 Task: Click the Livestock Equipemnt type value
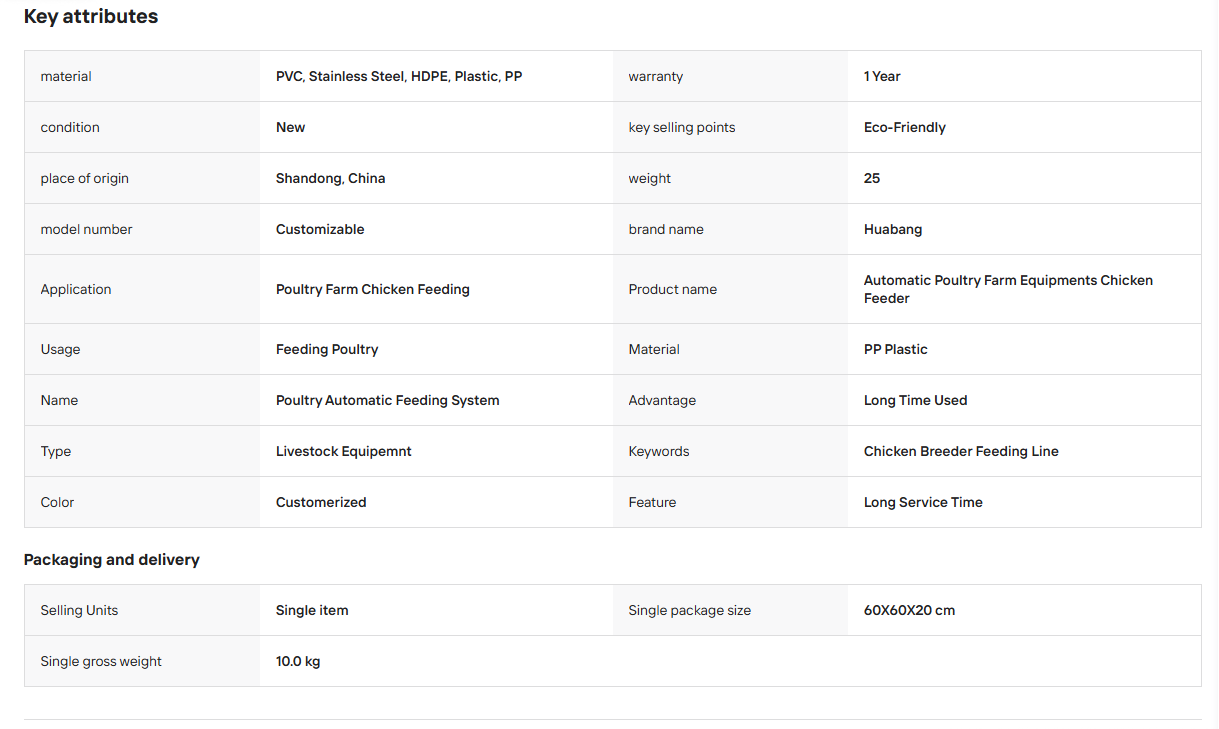click(344, 451)
